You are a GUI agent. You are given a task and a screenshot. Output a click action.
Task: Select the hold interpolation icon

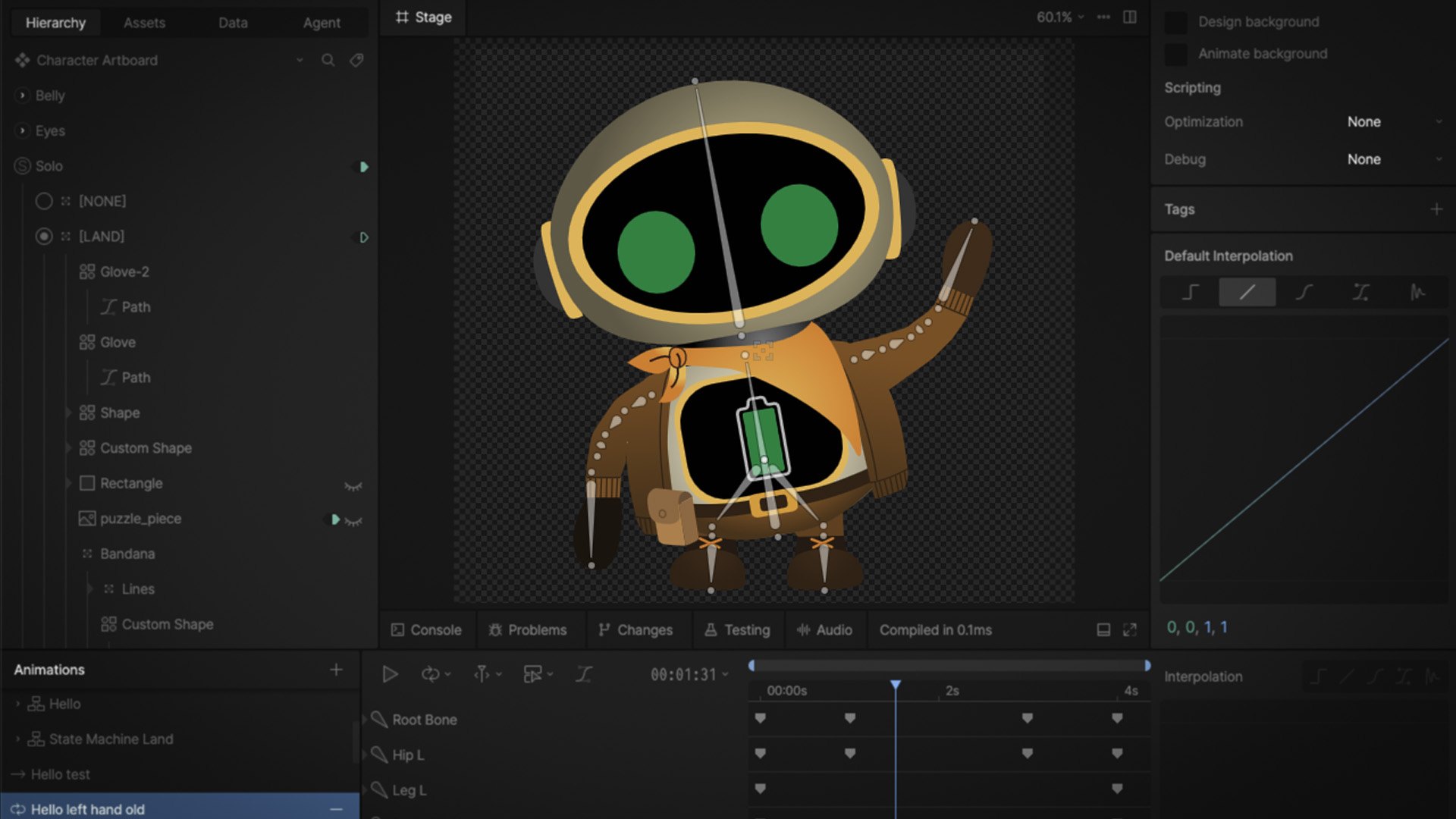1190,292
